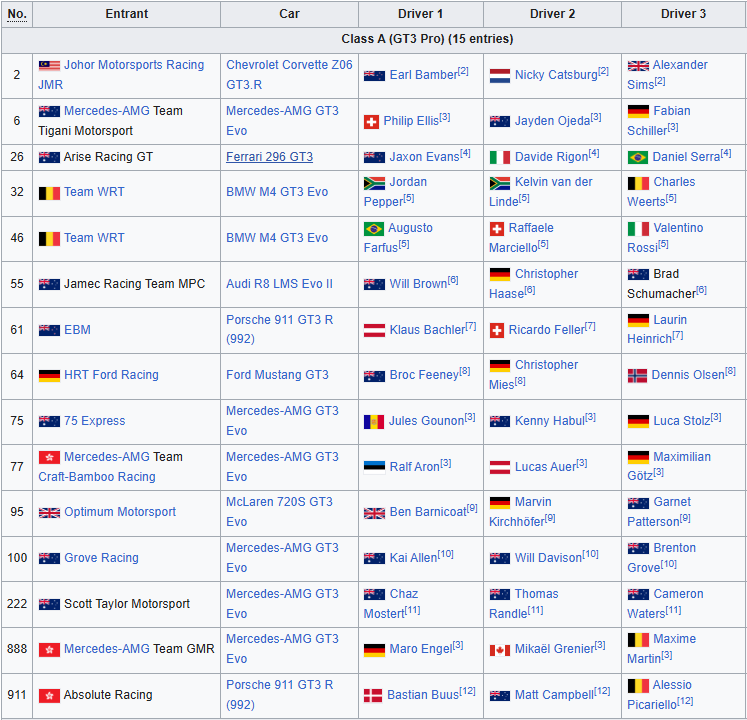
Task: Open the Kenny Habul driver link
Action: pyautogui.click(x=549, y=421)
